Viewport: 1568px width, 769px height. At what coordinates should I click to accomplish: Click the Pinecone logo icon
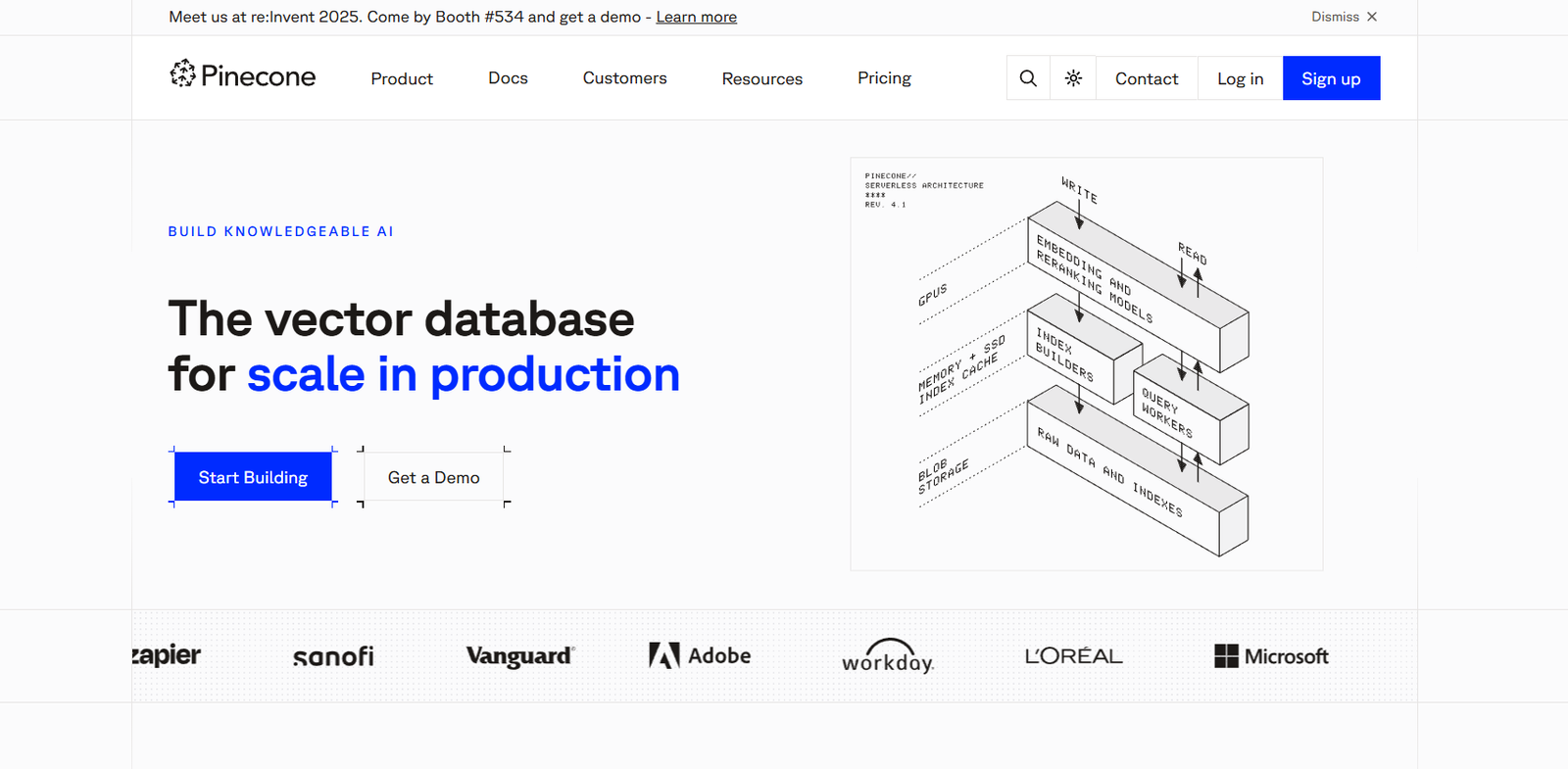183,73
